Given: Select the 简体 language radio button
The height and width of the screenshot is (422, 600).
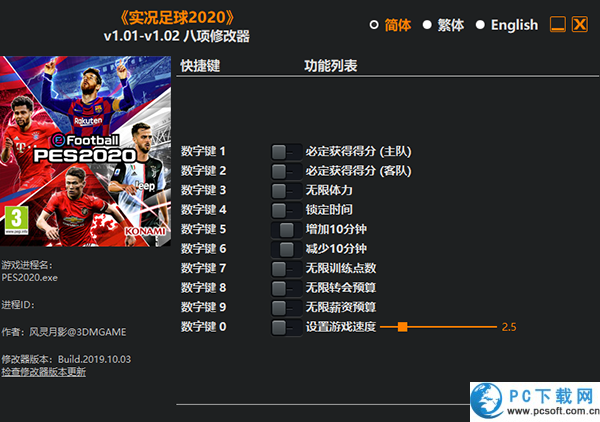Looking at the screenshot, I should pos(374,25).
